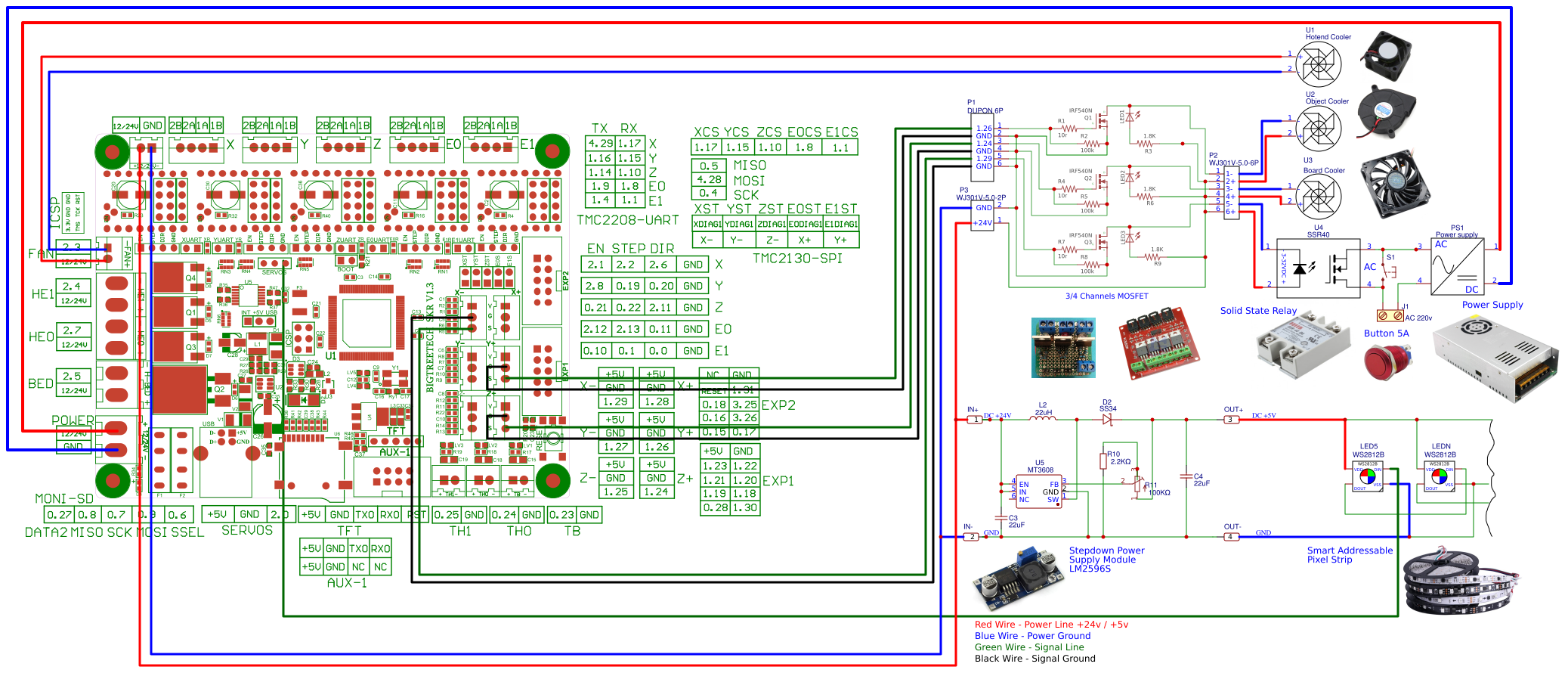
Task: Click the EXP2 pinout label
Action: point(778,405)
